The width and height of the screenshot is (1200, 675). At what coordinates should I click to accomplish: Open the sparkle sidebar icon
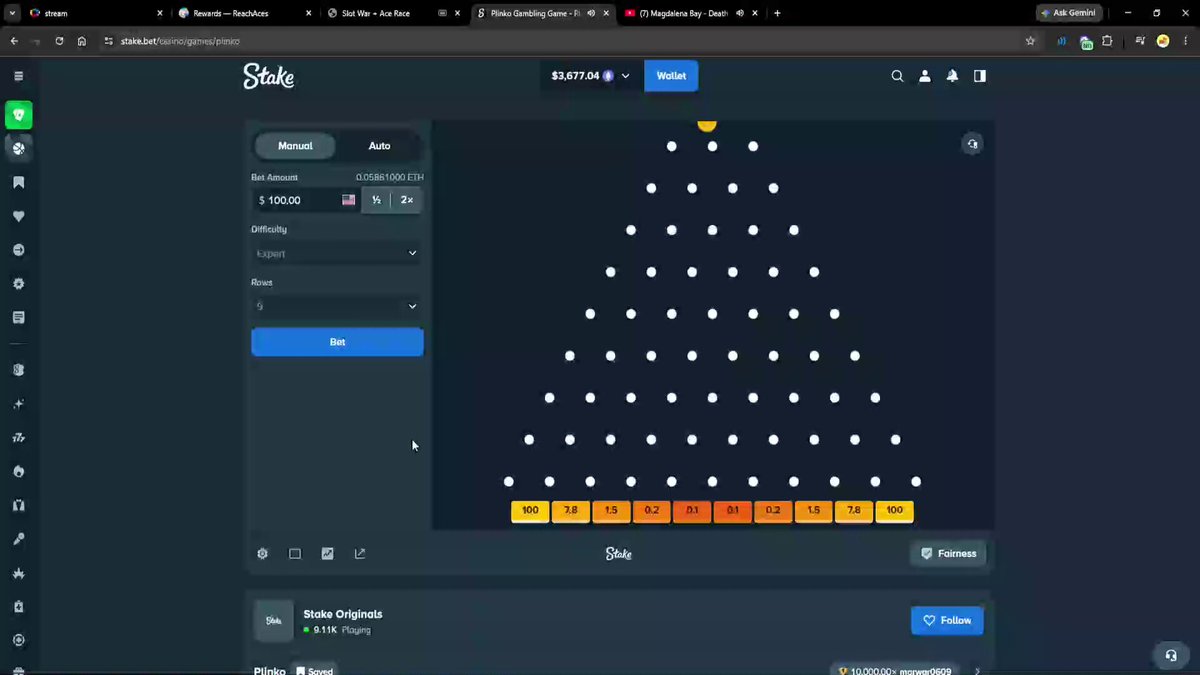[18, 404]
